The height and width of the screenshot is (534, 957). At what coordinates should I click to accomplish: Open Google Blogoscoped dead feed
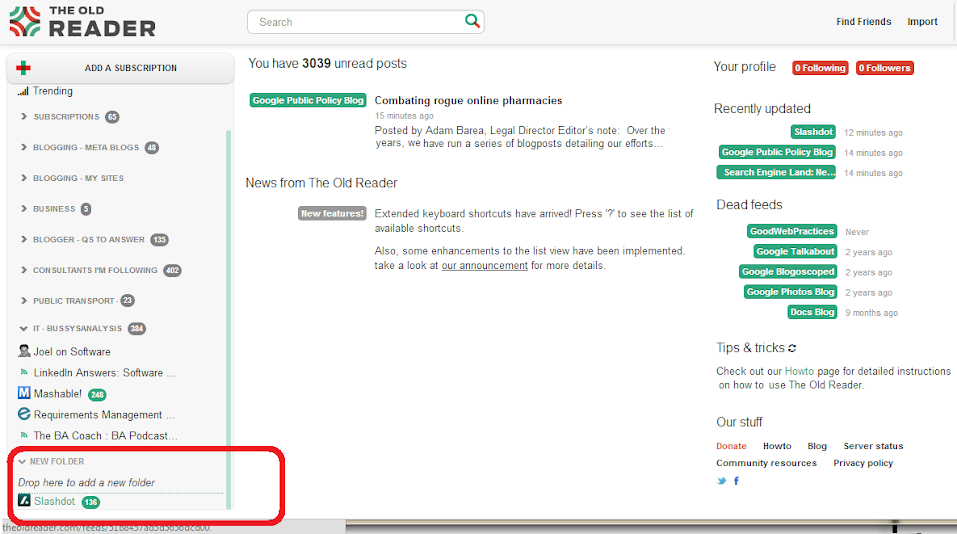pyautogui.click(x=788, y=272)
